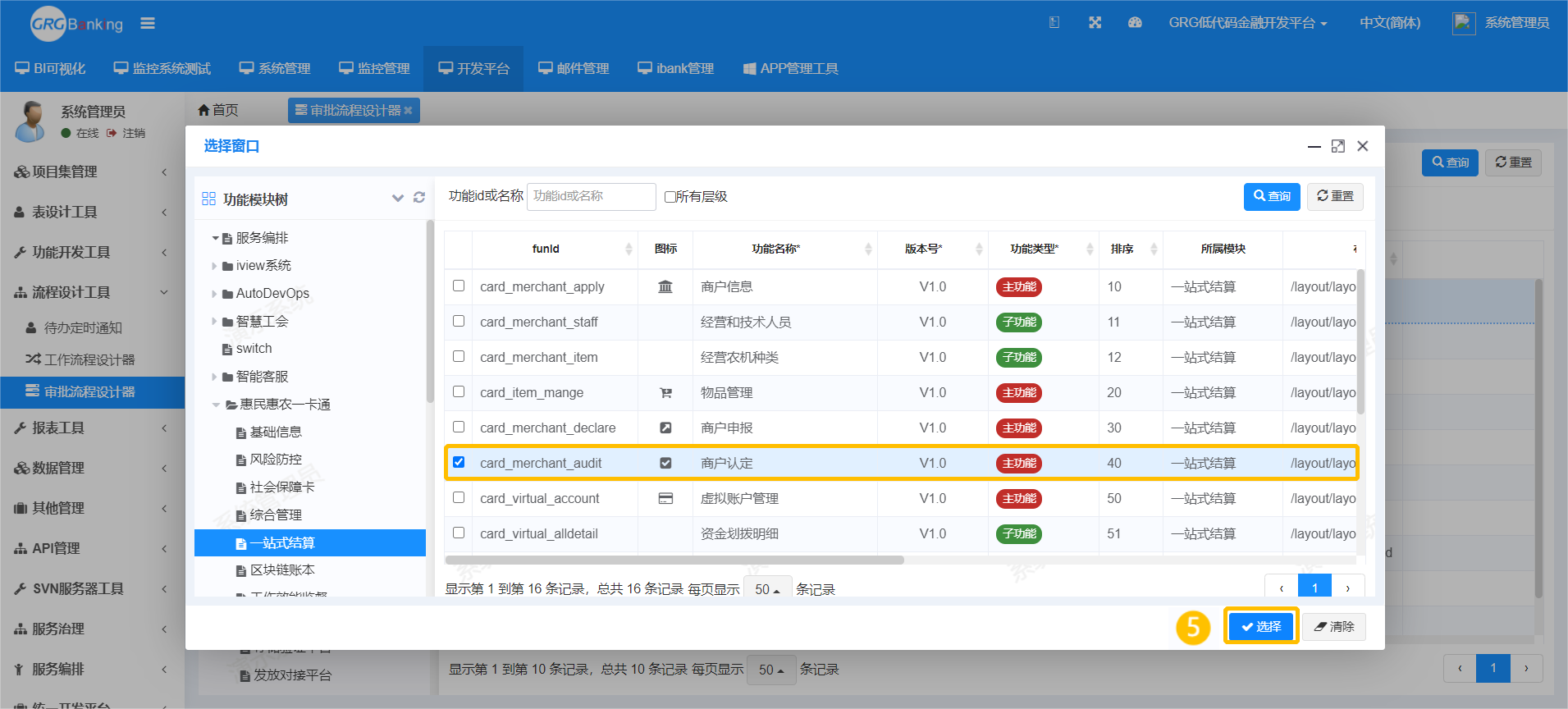Check the card_merchant_declare row checkbox

[x=459, y=427]
